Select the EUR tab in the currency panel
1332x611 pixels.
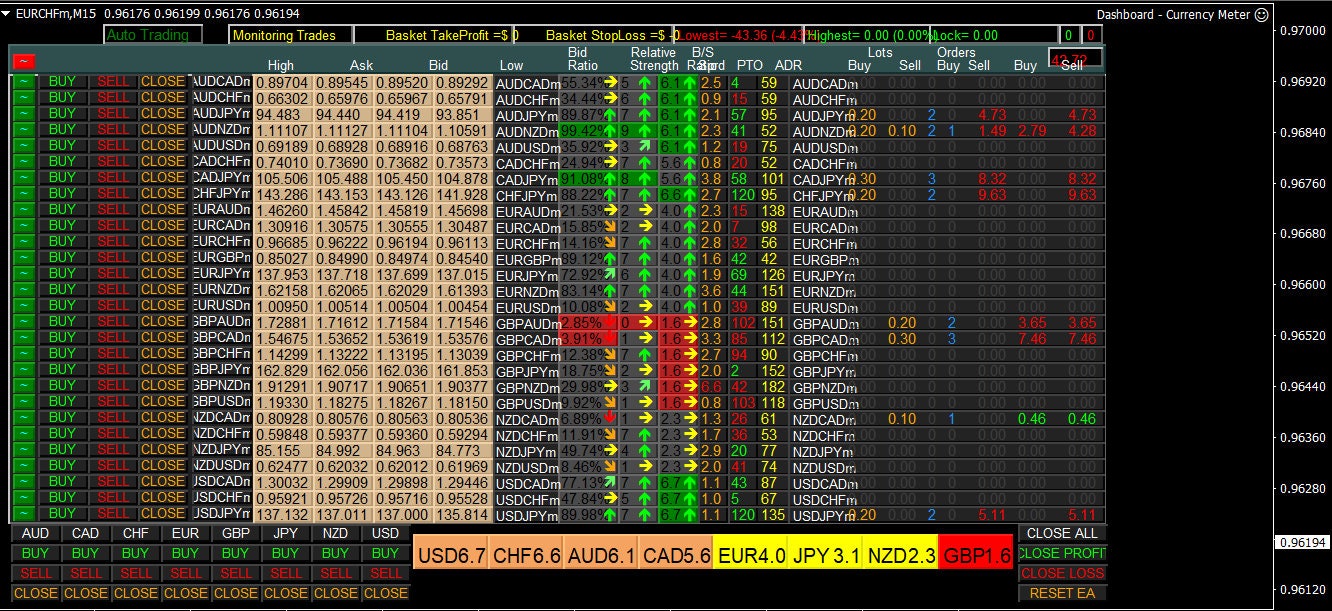click(x=185, y=533)
